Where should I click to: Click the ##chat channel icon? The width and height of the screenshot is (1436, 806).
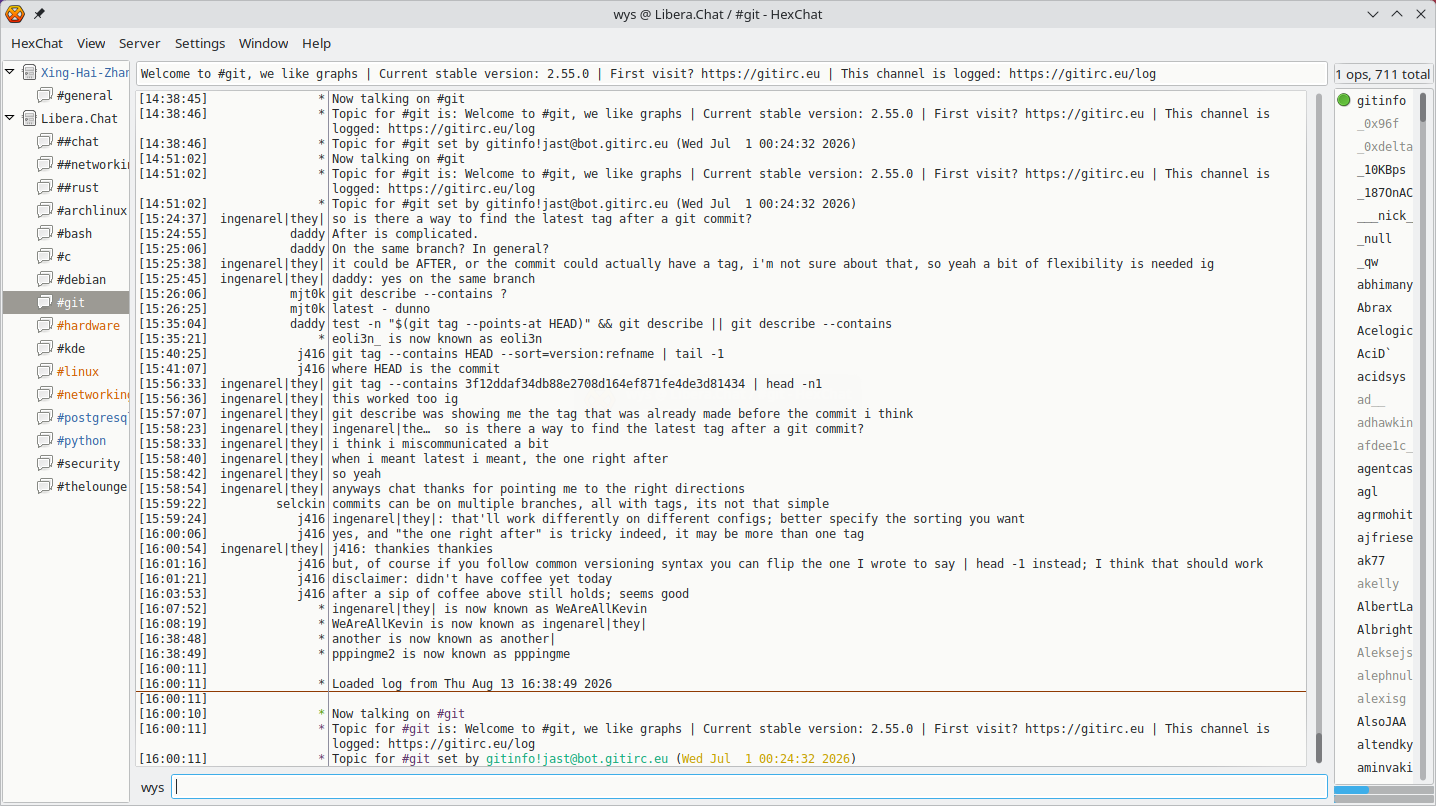(44, 141)
